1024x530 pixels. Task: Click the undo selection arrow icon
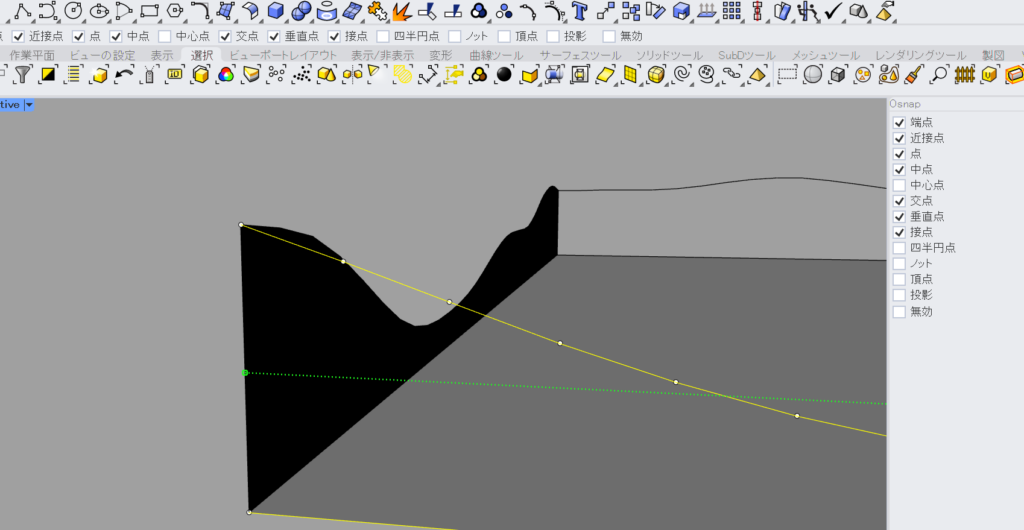coord(124,75)
